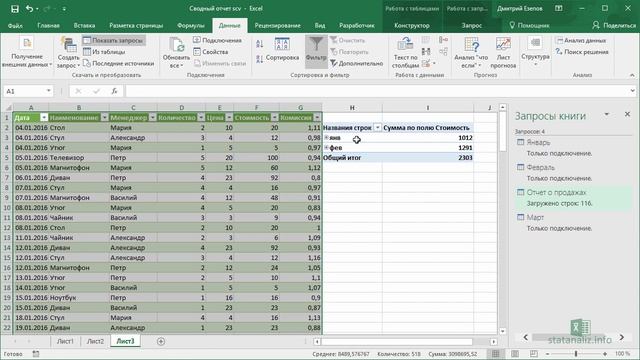Add a new sheet with plus icon
640x360 pixels.
tap(161, 341)
